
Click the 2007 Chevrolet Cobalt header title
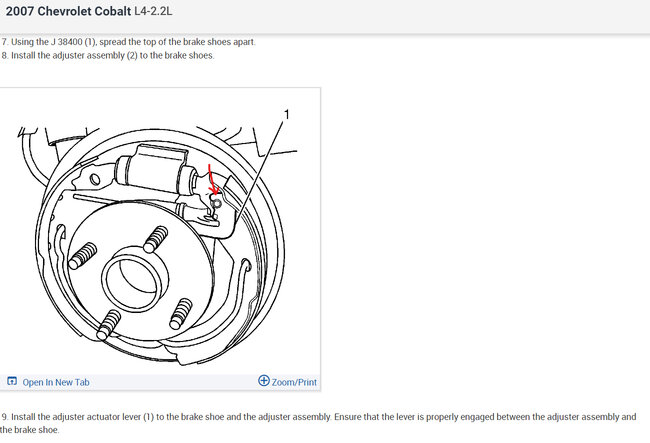pos(68,11)
